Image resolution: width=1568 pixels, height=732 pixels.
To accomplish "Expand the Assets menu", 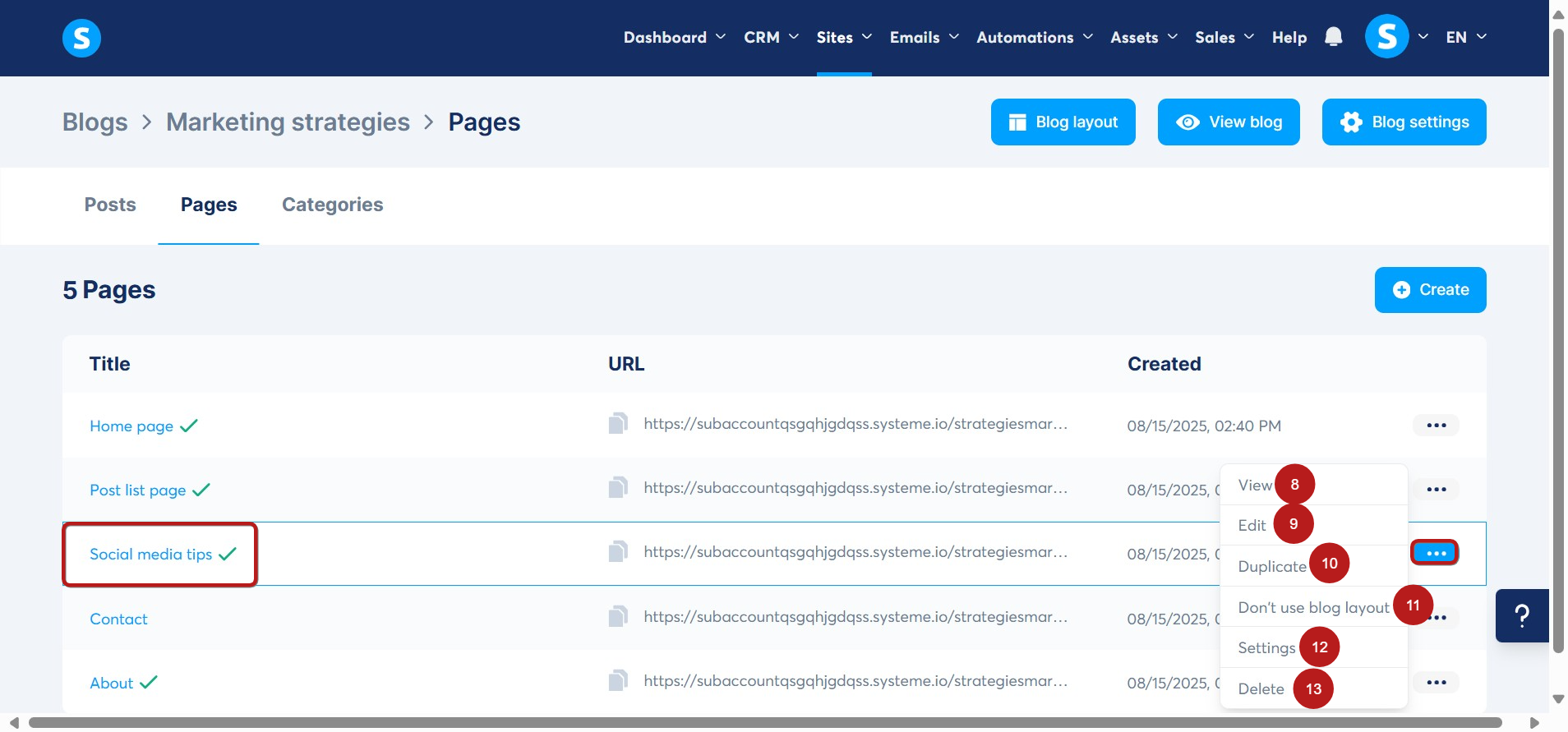I will [x=1144, y=37].
